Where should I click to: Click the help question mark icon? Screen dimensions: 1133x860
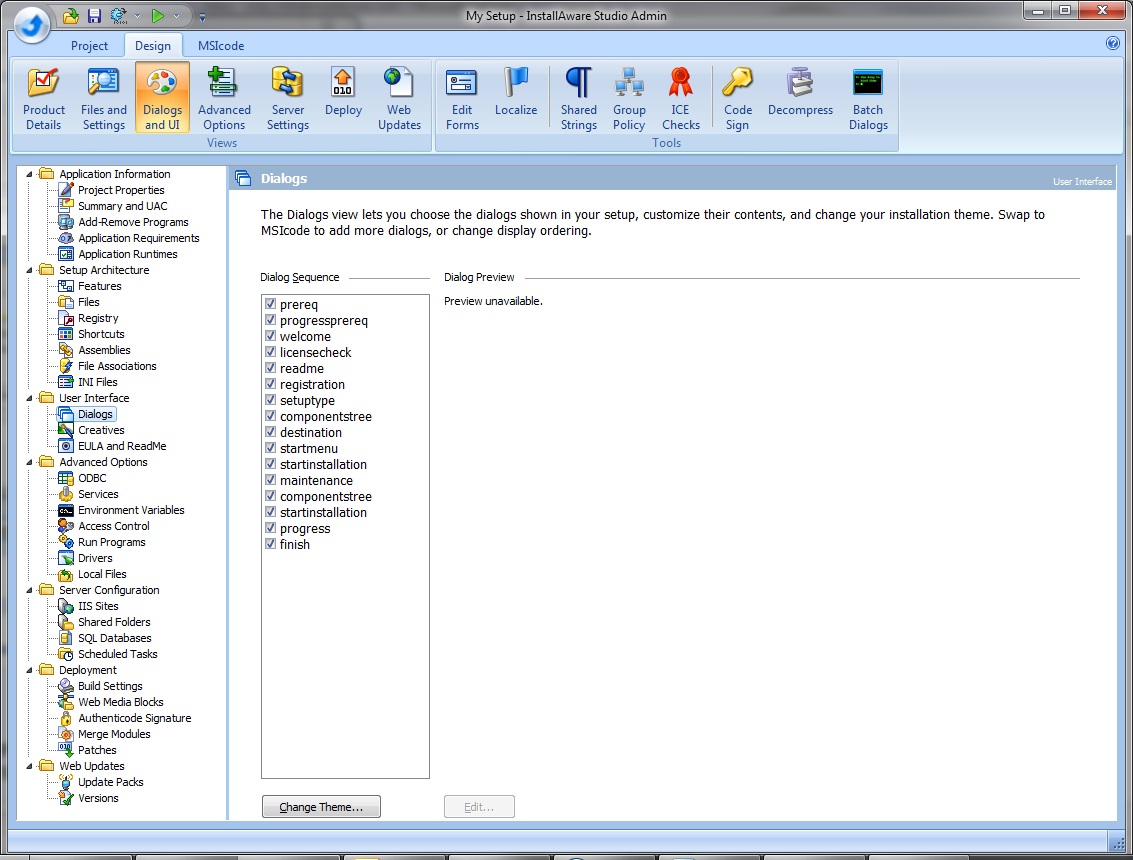tap(1113, 43)
